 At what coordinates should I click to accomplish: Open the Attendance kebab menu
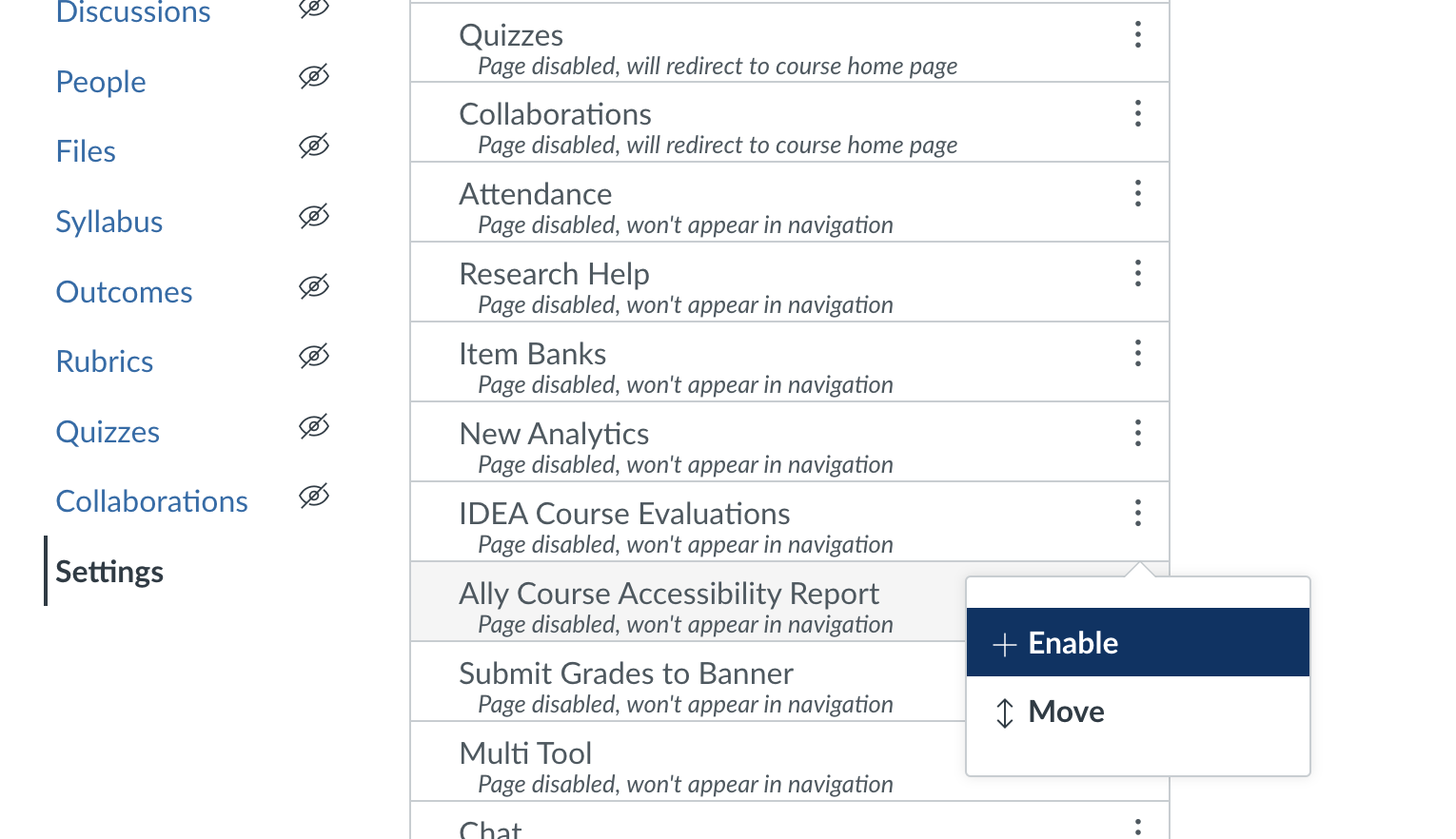coord(1138,193)
